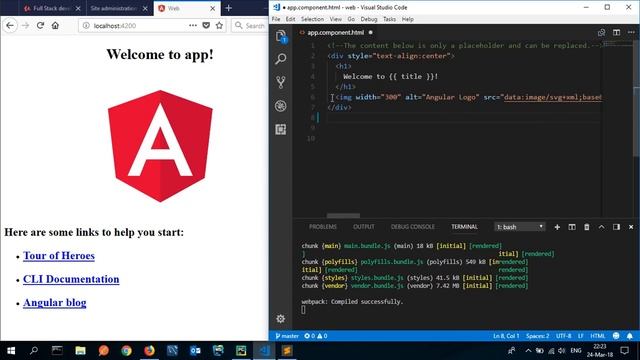The width and height of the screenshot is (640, 360).
Task: Open the Tour of Heroes link
Action: 59,256
